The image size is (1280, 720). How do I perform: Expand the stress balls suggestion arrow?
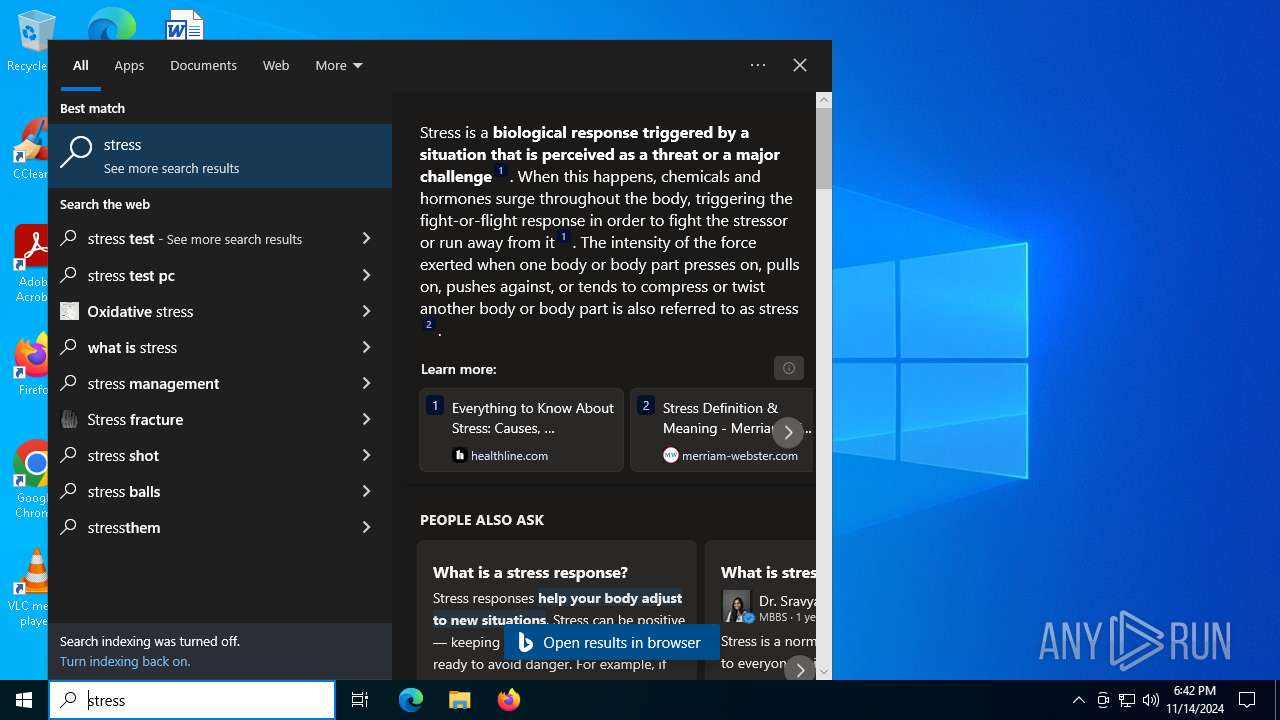point(366,491)
